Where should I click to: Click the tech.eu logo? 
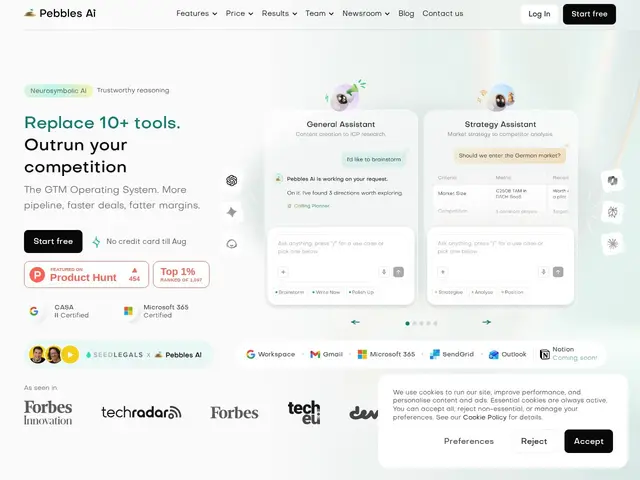point(304,412)
